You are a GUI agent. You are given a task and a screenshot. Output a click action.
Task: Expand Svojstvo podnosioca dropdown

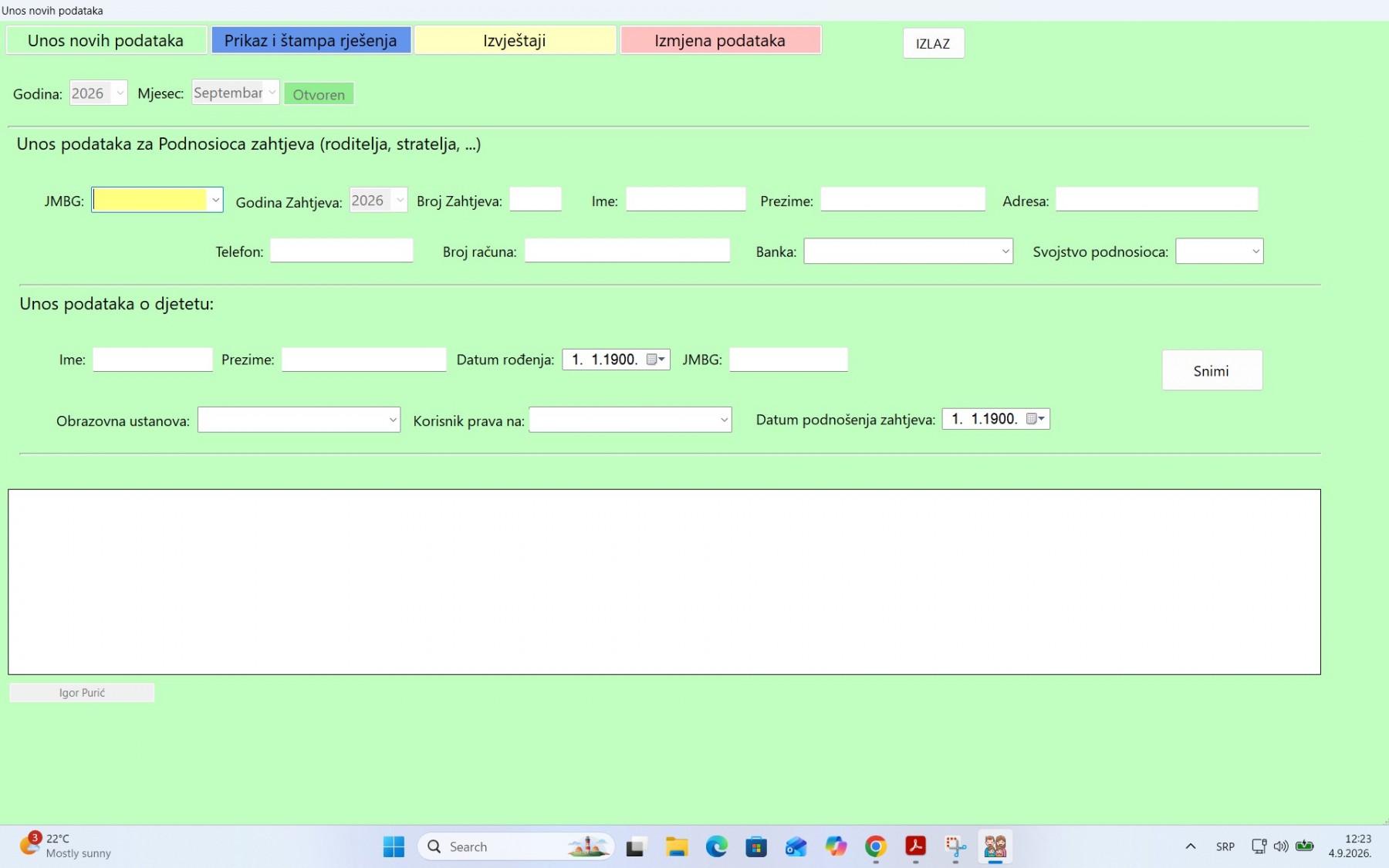[1256, 252]
